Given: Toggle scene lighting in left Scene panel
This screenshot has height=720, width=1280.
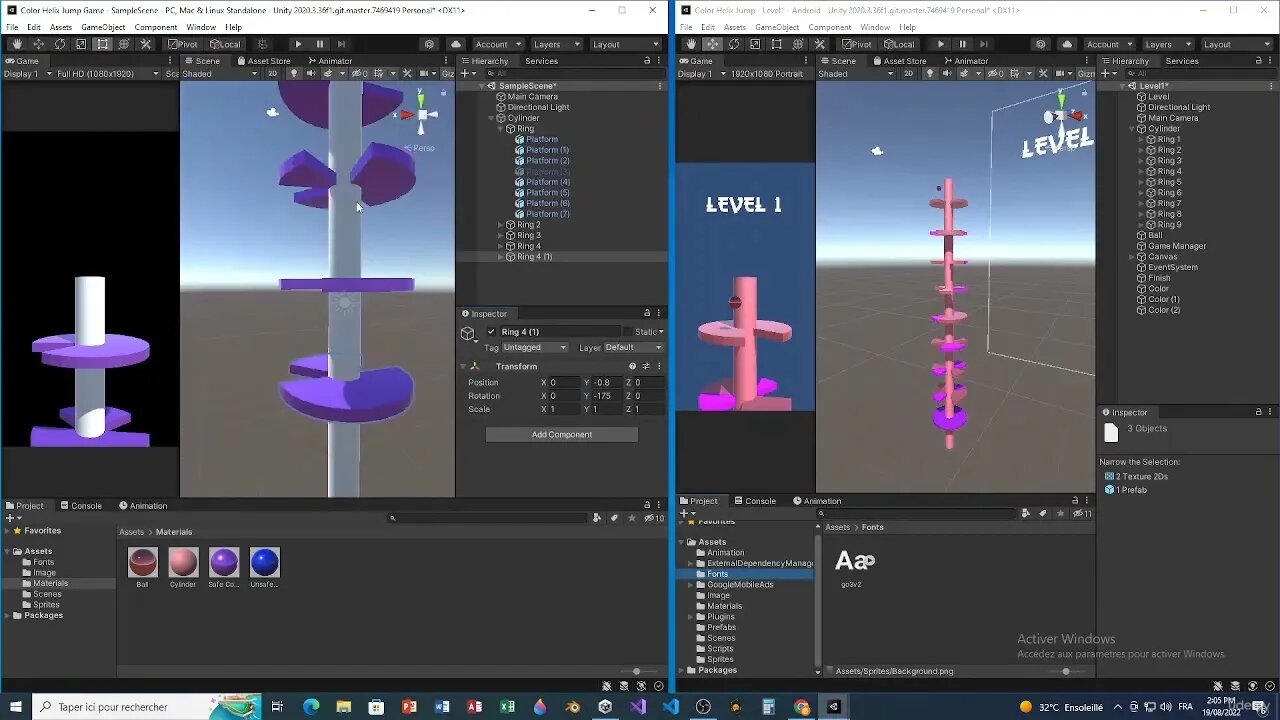Looking at the screenshot, I should tap(293, 73).
